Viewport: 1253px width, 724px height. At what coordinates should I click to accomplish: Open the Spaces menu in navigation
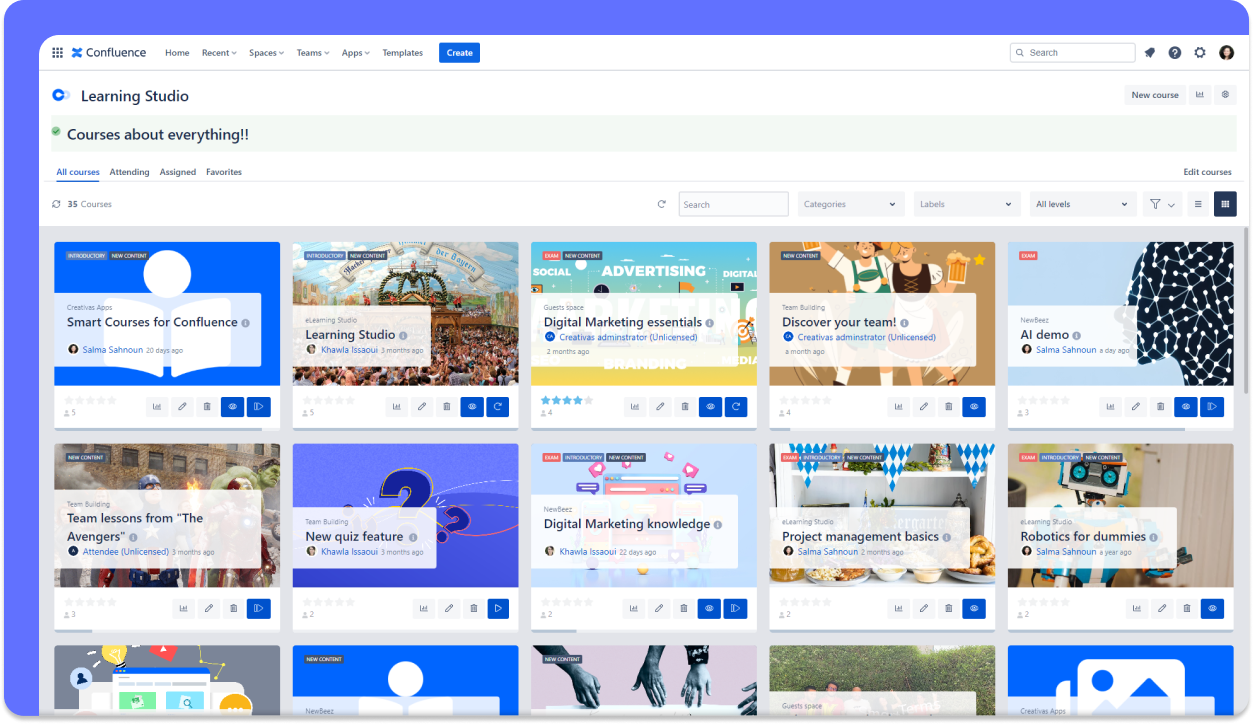click(266, 53)
